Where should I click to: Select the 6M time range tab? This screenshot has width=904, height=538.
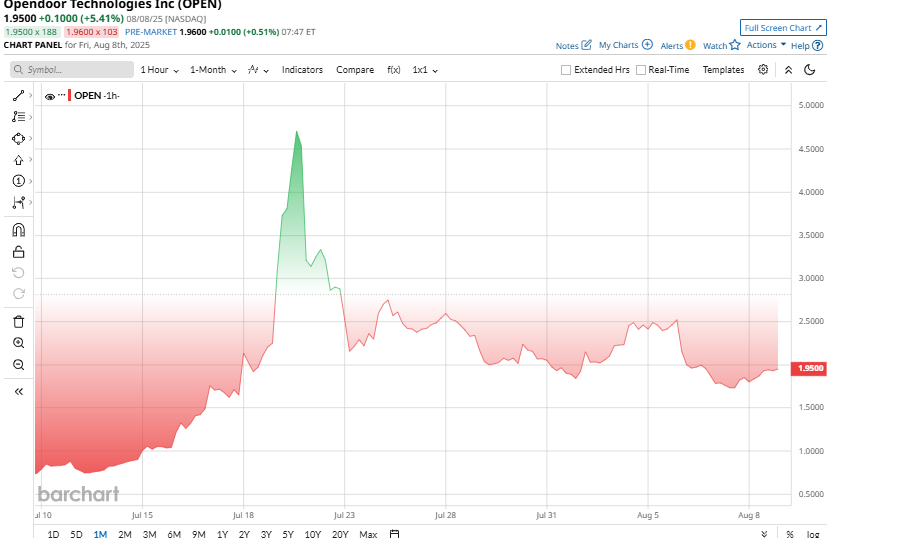pyautogui.click(x=174, y=534)
